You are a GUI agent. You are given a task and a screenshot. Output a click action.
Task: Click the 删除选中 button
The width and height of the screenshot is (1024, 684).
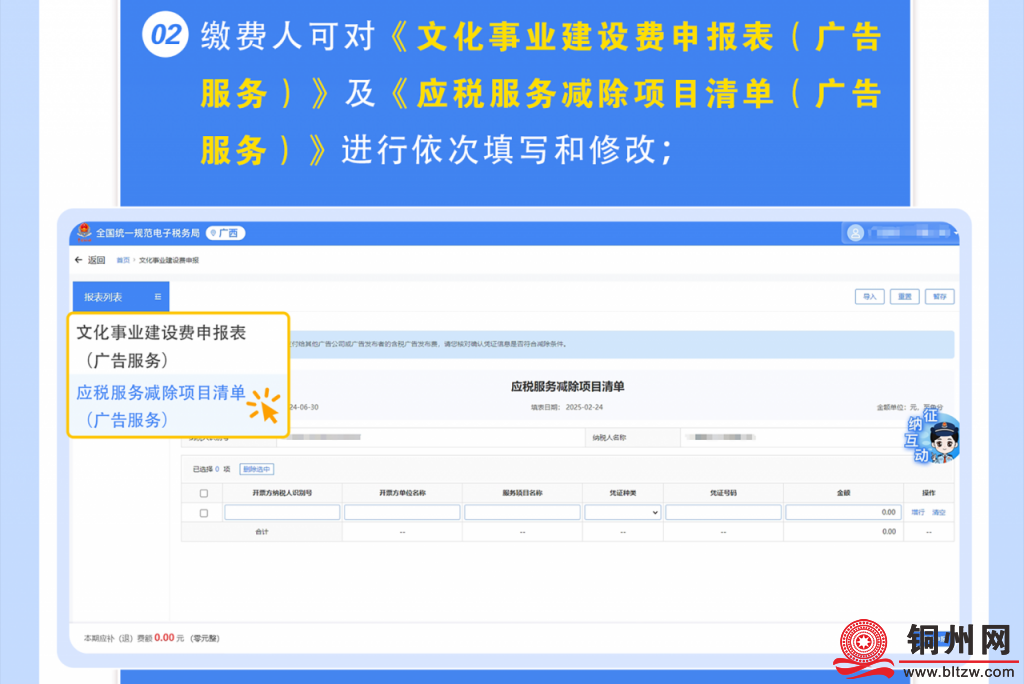point(257,469)
